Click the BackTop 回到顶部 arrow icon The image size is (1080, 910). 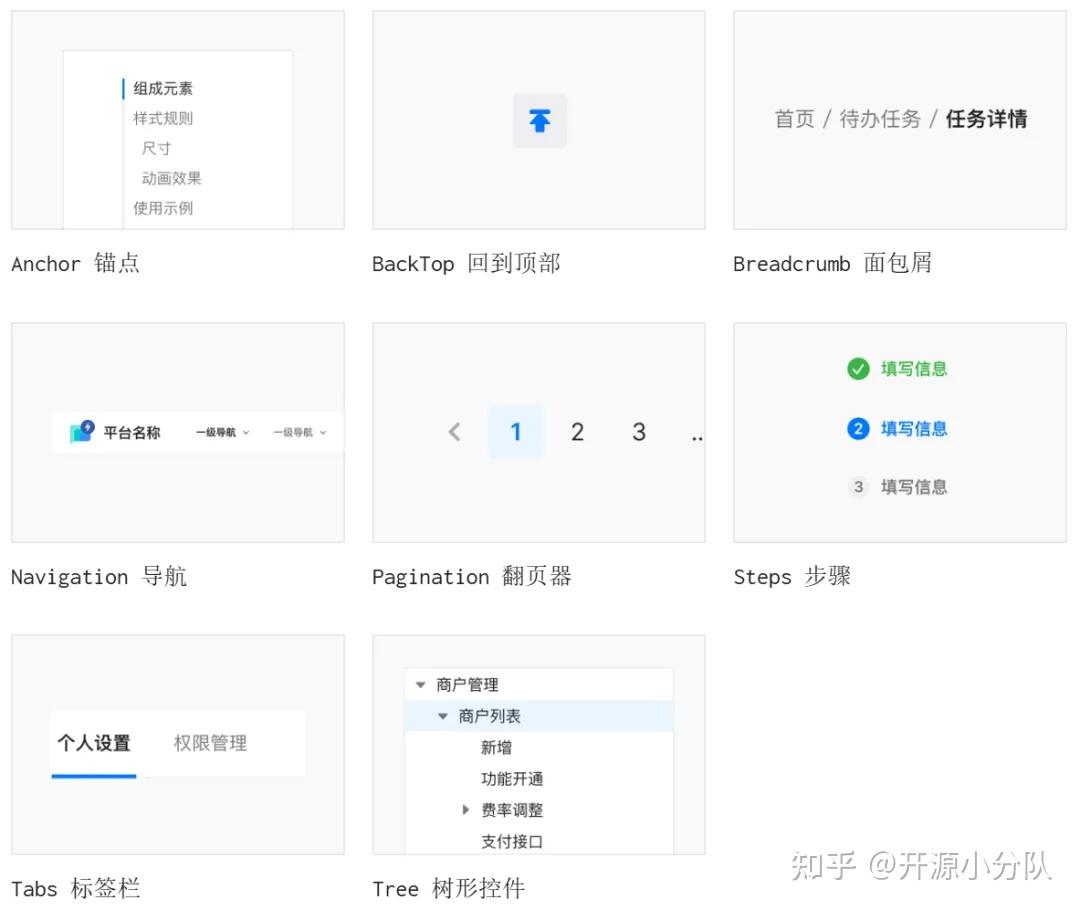(x=540, y=119)
